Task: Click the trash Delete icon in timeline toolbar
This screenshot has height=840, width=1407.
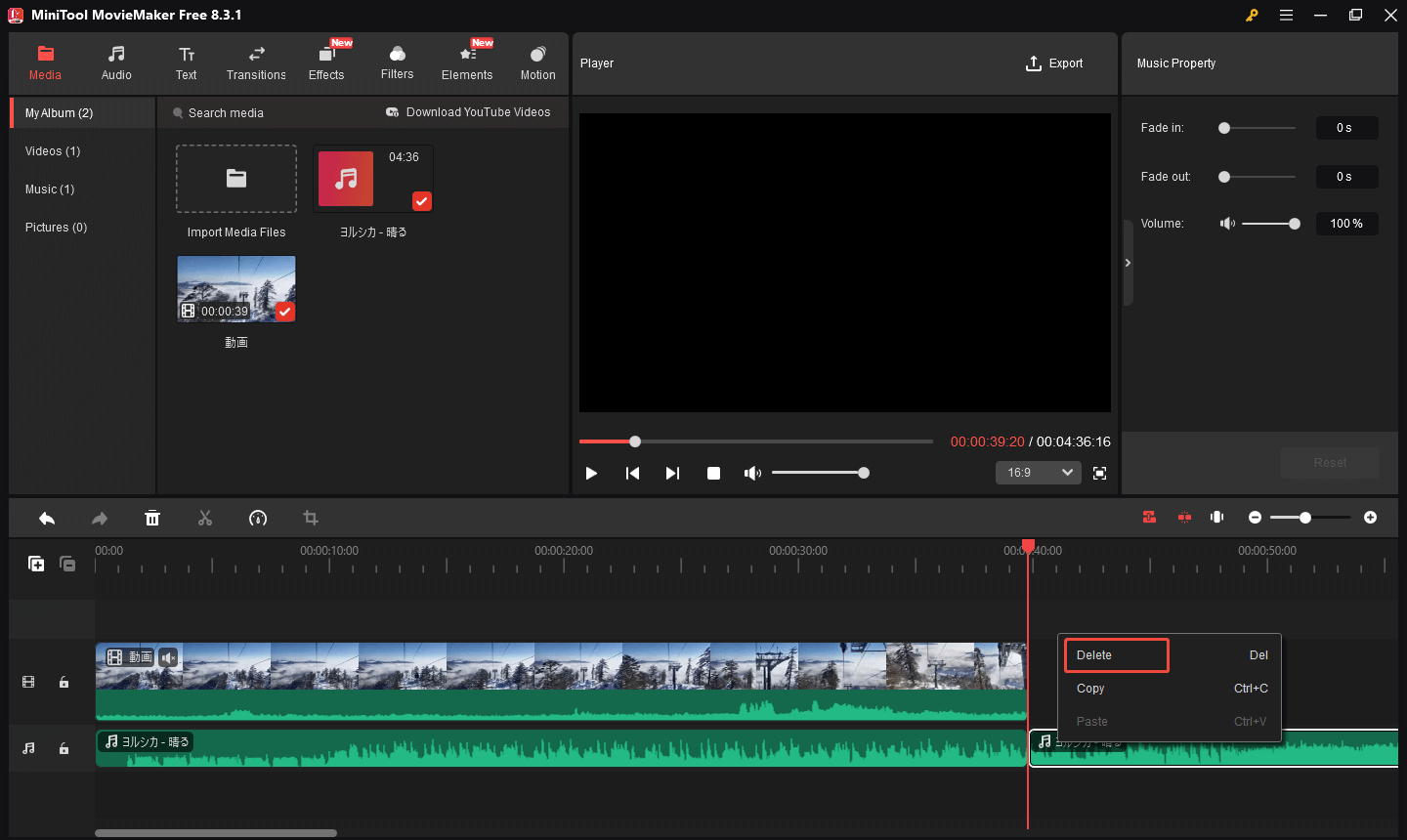Action: pyautogui.click(x=152, y=519)
